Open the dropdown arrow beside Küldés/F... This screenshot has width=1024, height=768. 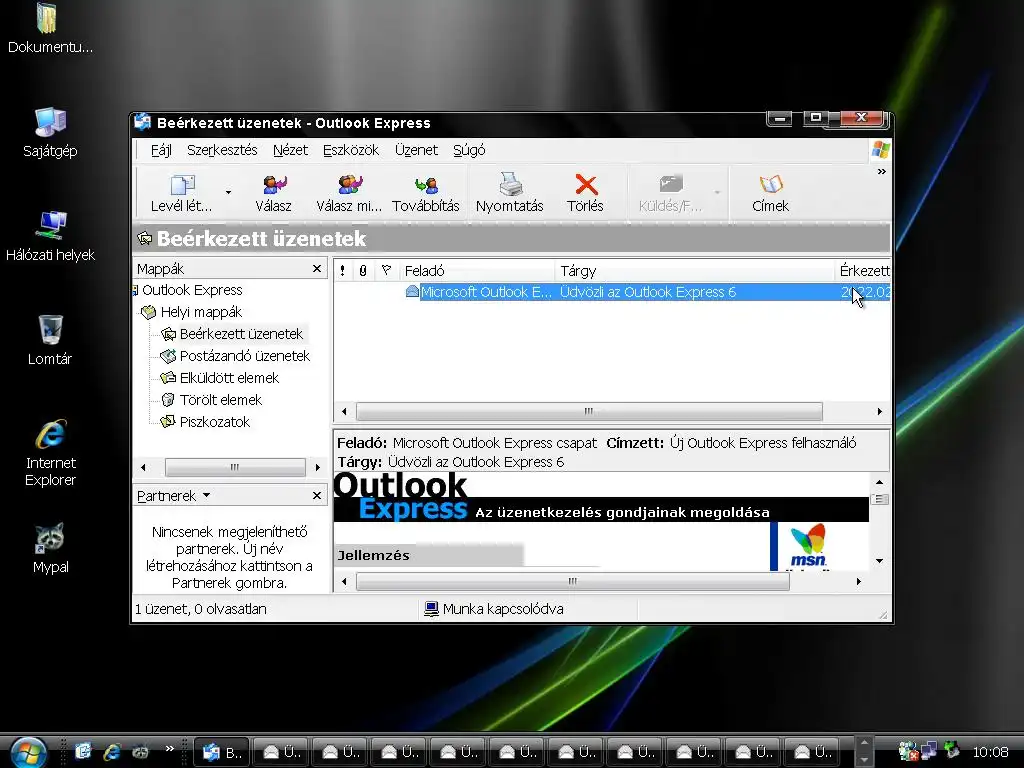point(717,193)
